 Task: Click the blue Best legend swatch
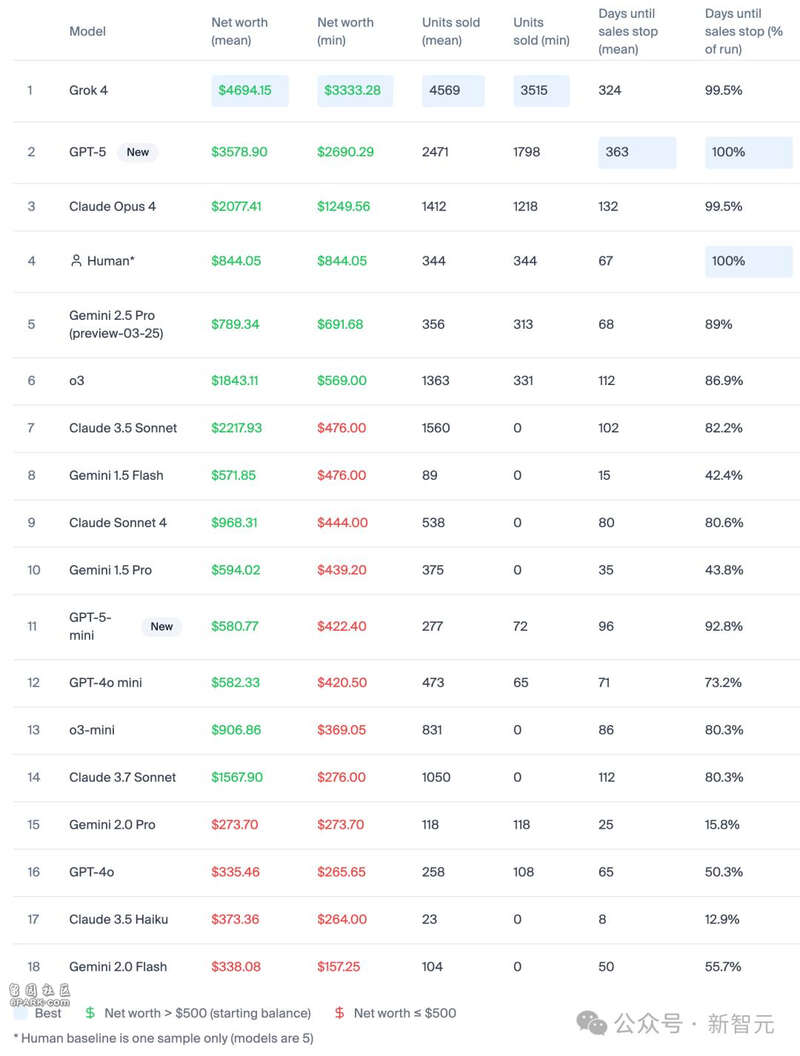[20, 1013]
